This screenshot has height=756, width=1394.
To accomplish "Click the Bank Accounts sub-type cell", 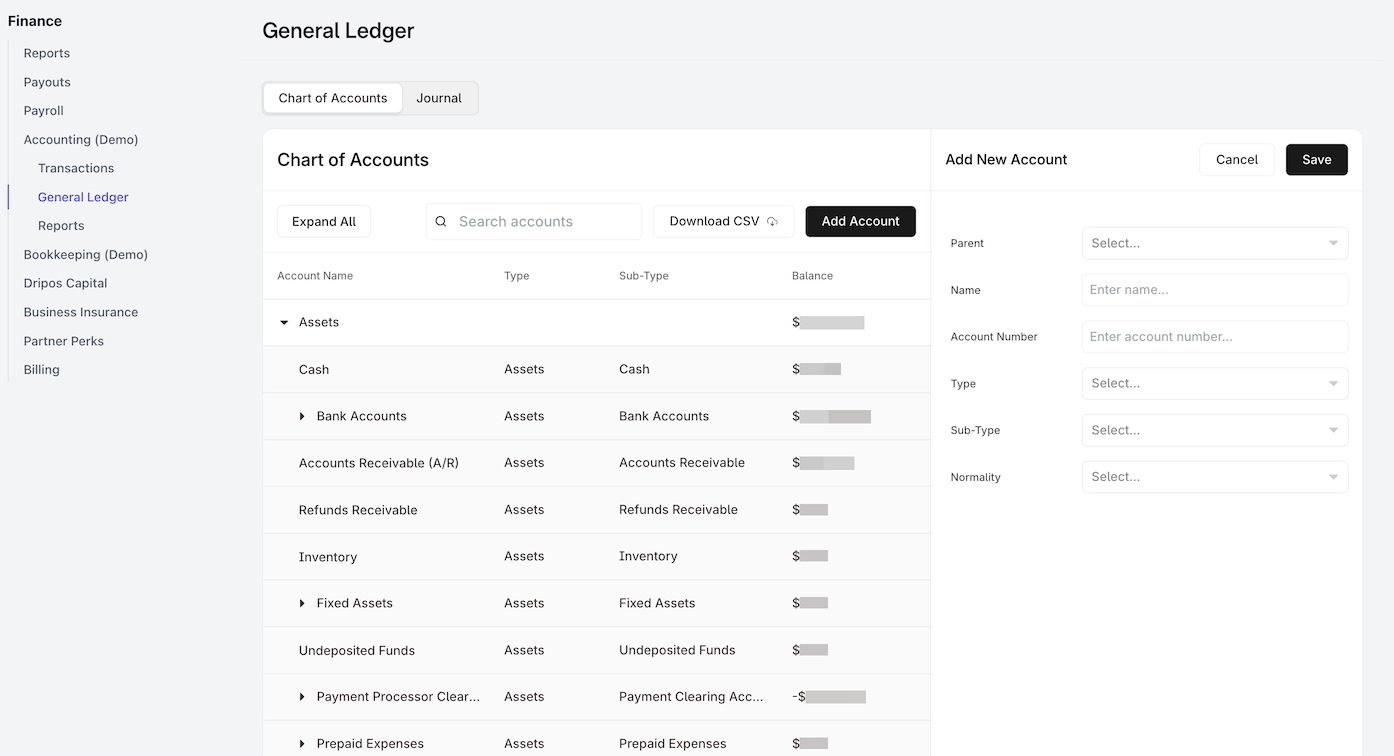I will pos(664,416).
